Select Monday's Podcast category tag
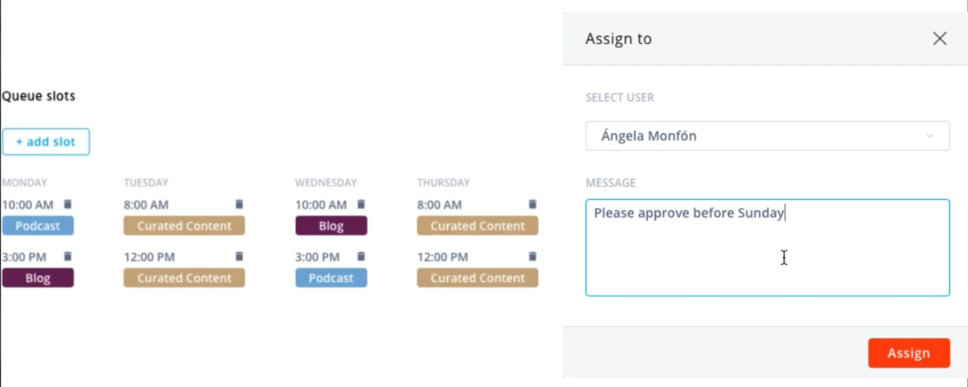 38,226
